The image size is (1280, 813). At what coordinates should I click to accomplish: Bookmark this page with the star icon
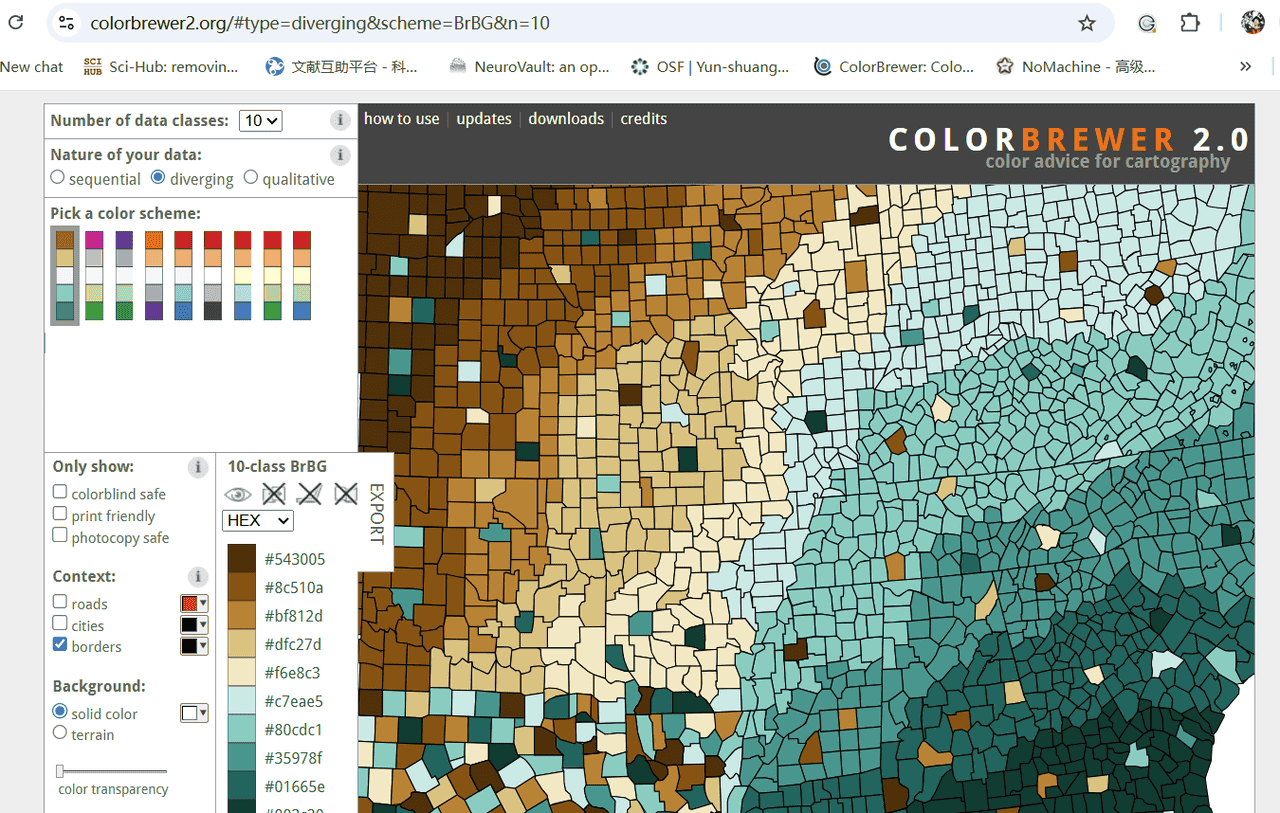pos(1087,23)
